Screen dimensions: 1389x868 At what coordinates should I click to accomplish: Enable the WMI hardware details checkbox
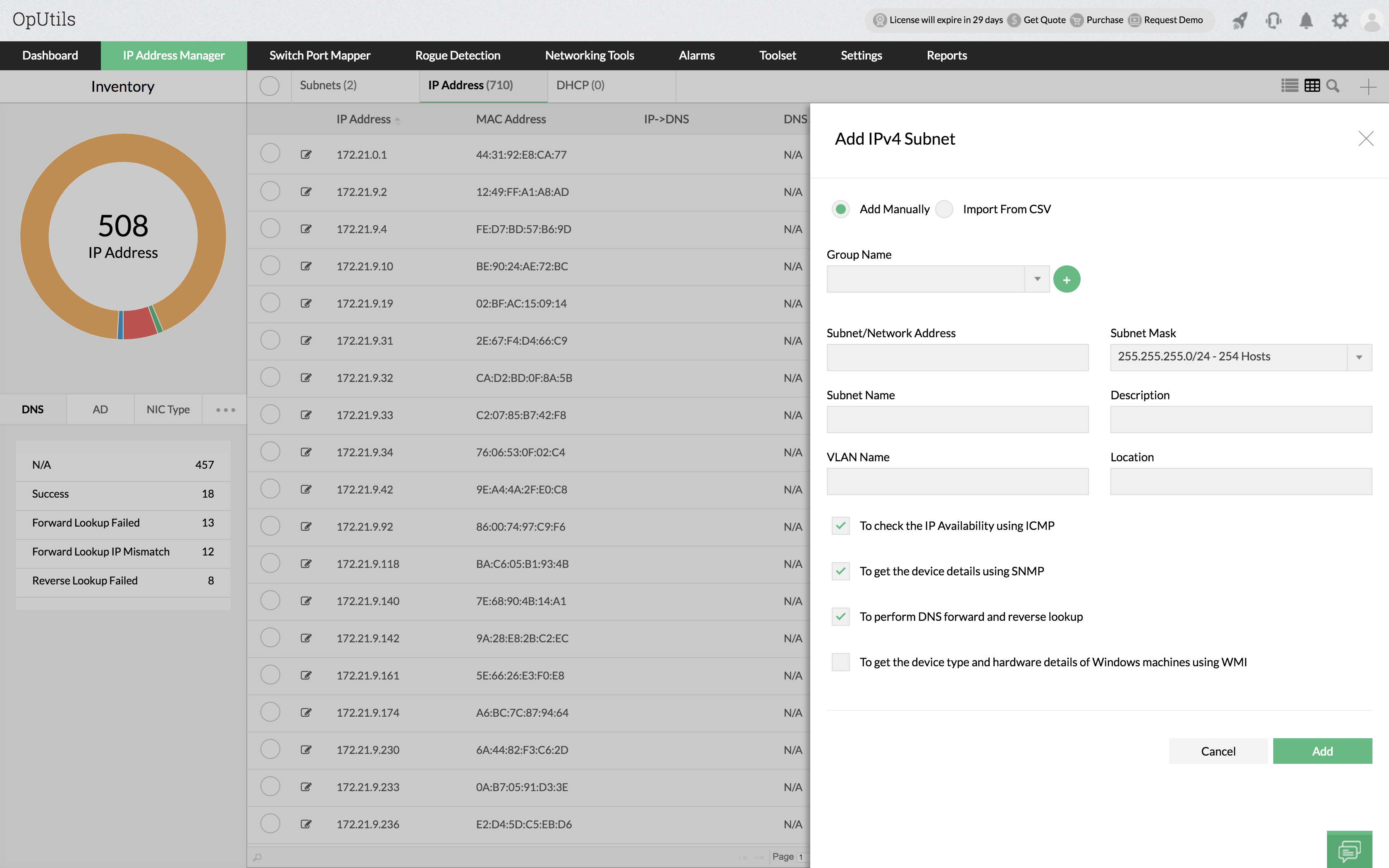click(841, 662)
